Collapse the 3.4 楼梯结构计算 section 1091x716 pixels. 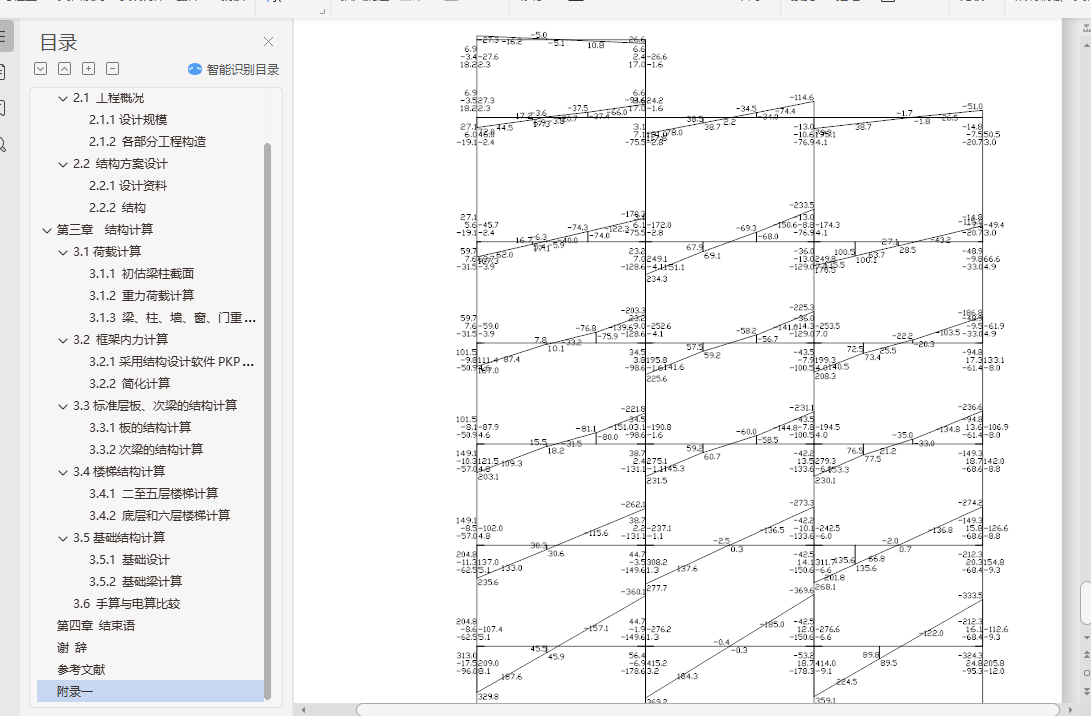[63, 472]
